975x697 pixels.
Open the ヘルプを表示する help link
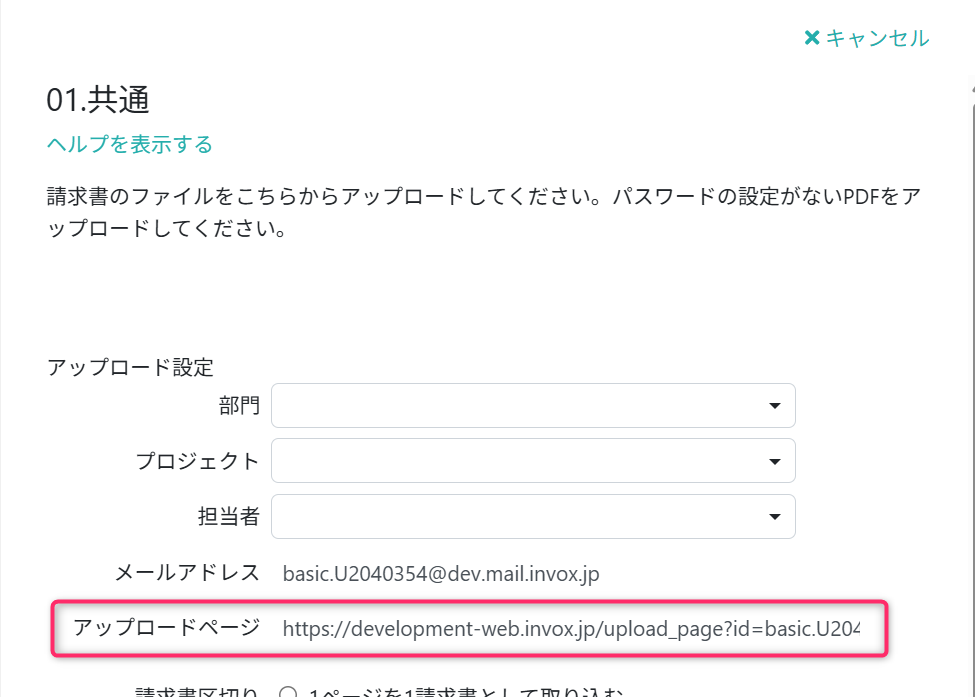coord(130,144)
